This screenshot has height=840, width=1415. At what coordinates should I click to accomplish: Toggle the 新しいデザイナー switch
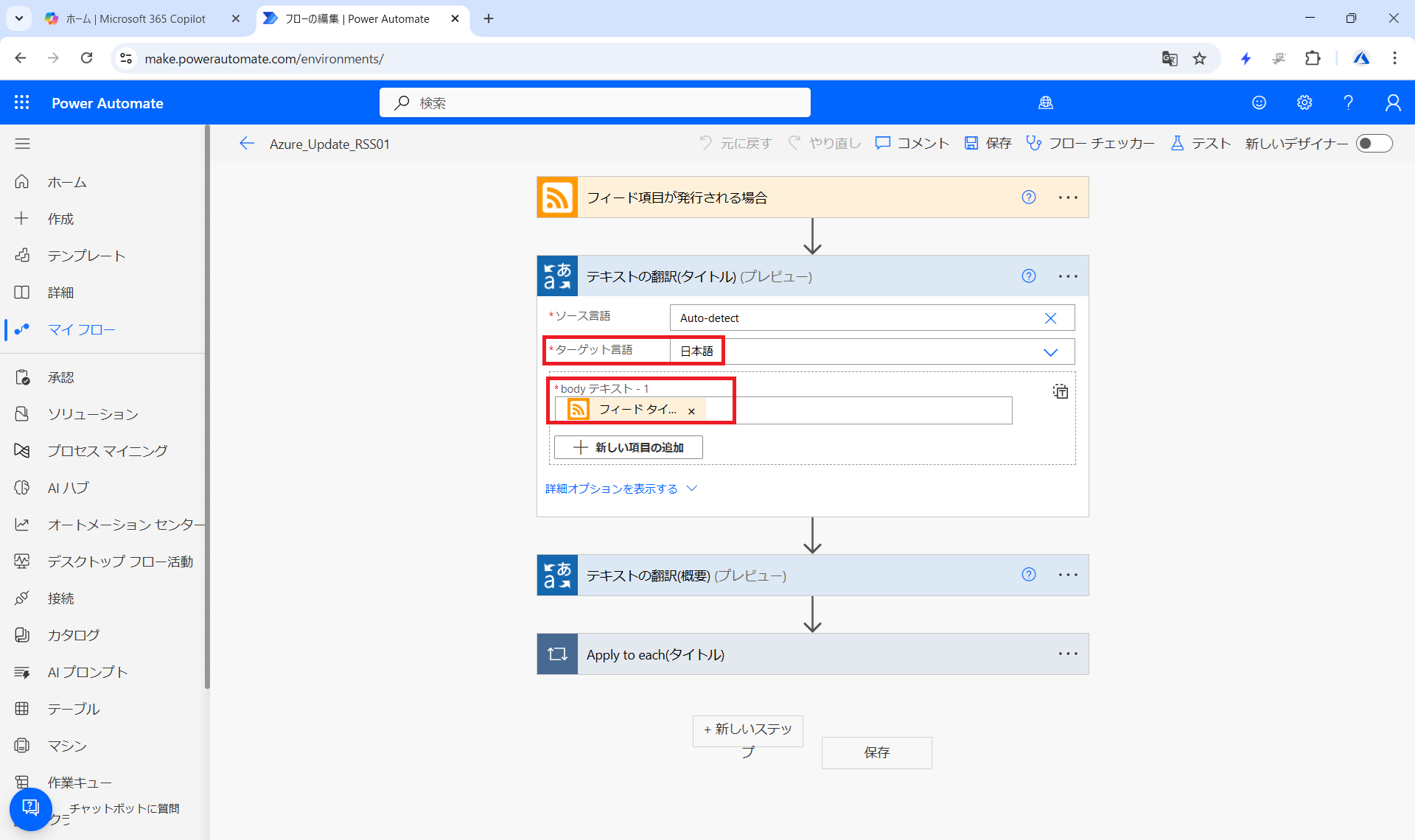tap(1374, 144)
